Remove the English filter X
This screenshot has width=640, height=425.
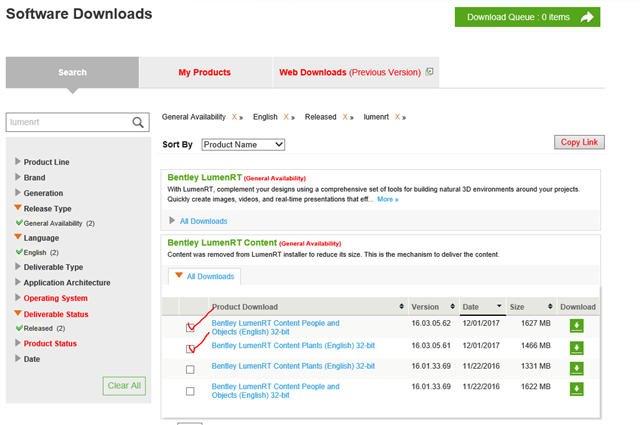click(x=286, y=117)
